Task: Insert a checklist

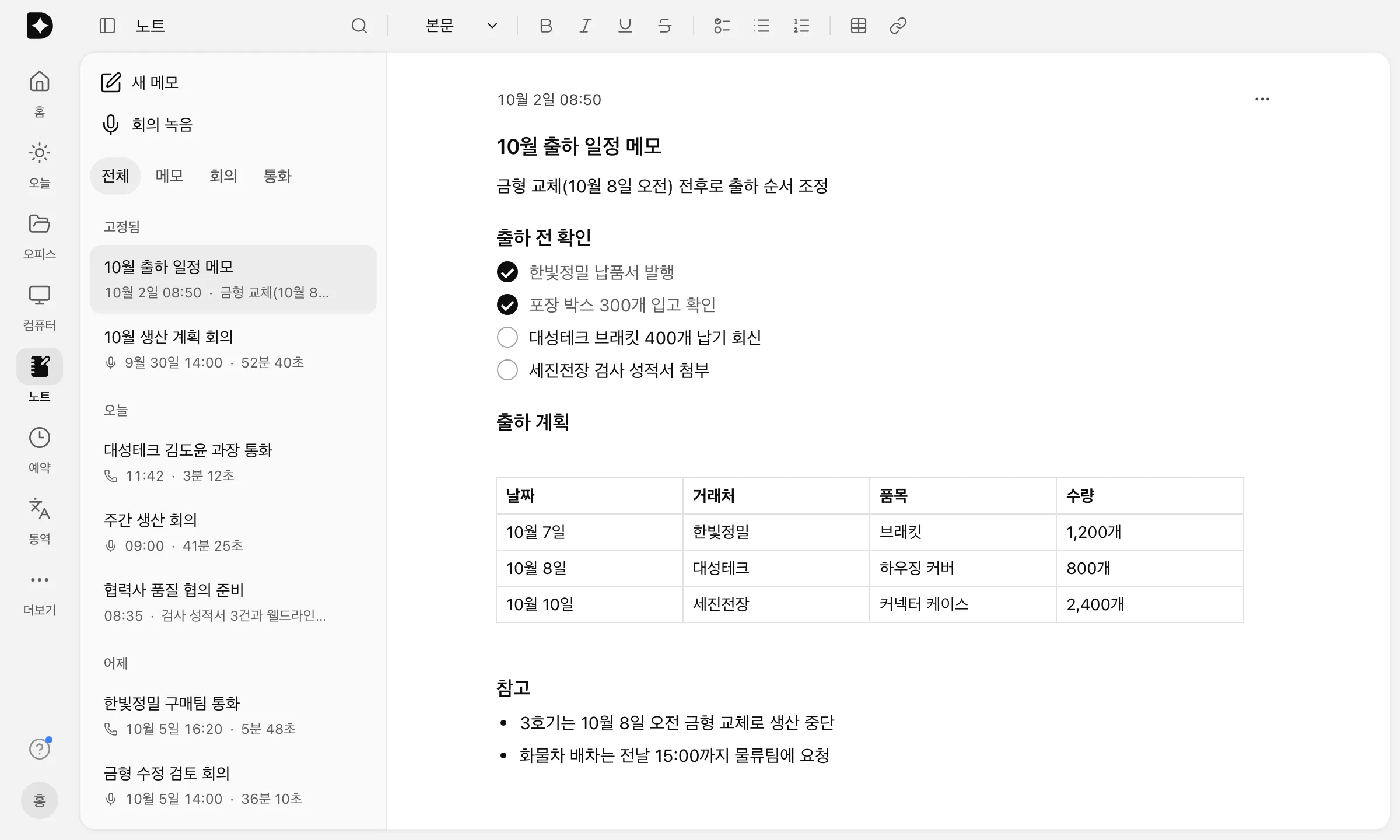Action: pyautogui.click(x=722, y=26)
